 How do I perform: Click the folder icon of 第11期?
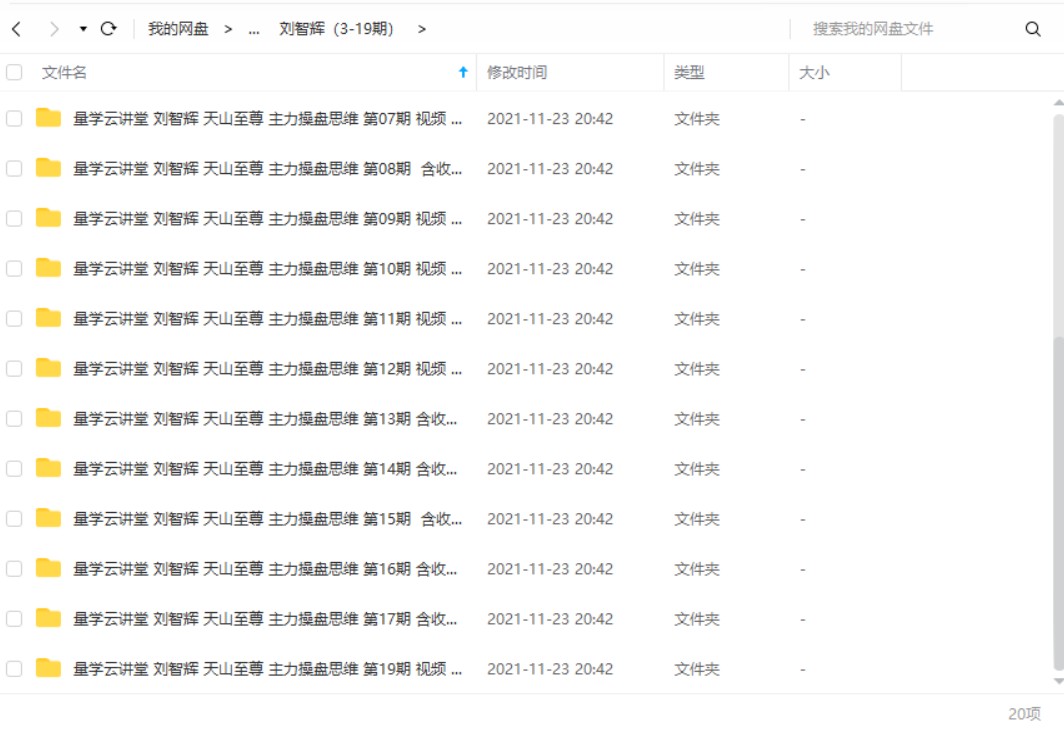tap(48, 317)
